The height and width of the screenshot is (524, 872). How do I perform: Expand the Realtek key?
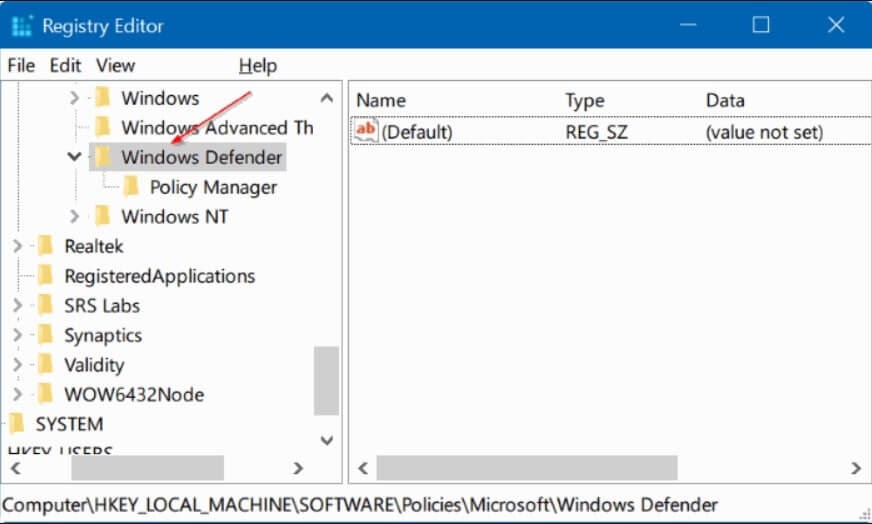pyautogui.click(x=17, y=245)
